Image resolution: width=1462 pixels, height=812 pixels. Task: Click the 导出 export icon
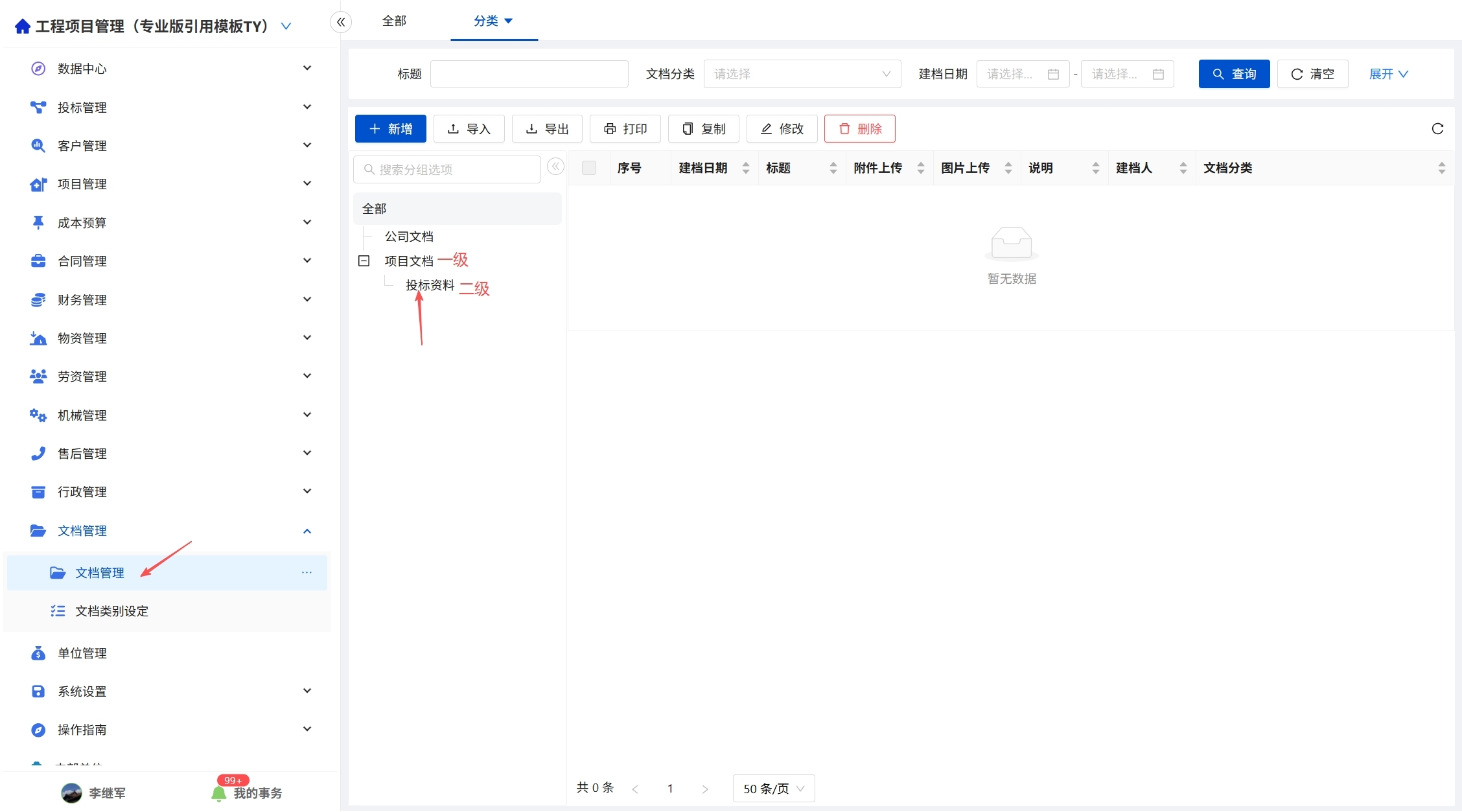click(531, 128)
